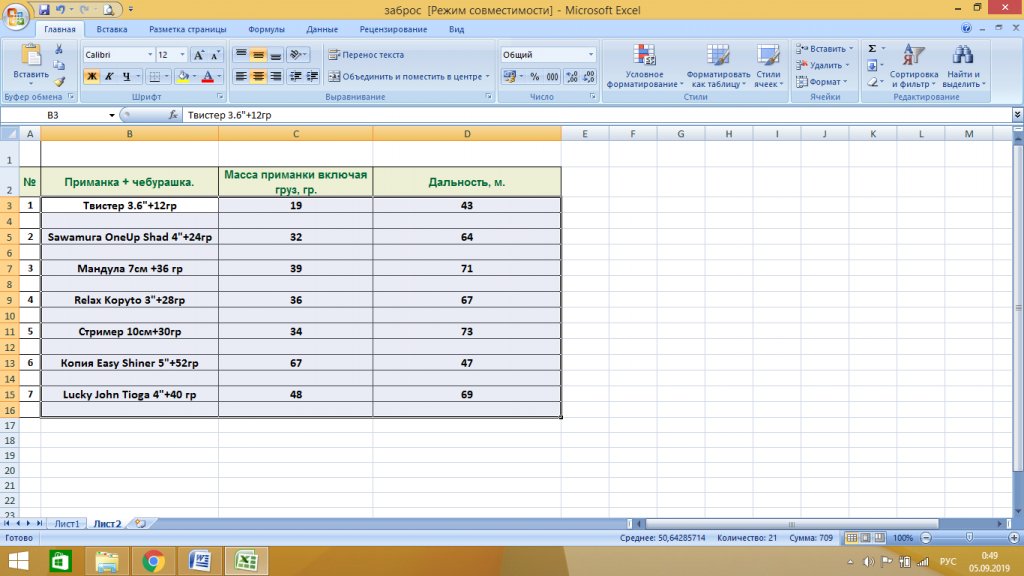The height and width of the screenshot is (576, 1024).
Task: Click column C header
Action: point(296,134)
